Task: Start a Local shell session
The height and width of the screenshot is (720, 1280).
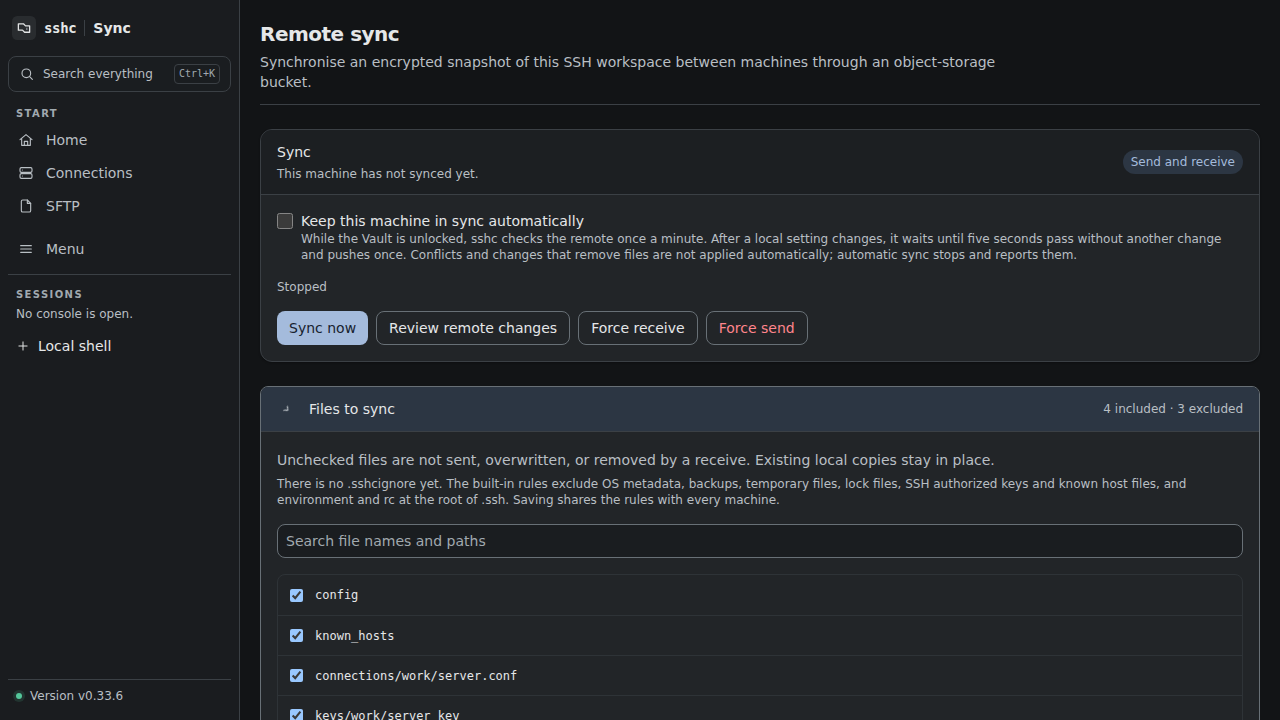Action: 119,346
